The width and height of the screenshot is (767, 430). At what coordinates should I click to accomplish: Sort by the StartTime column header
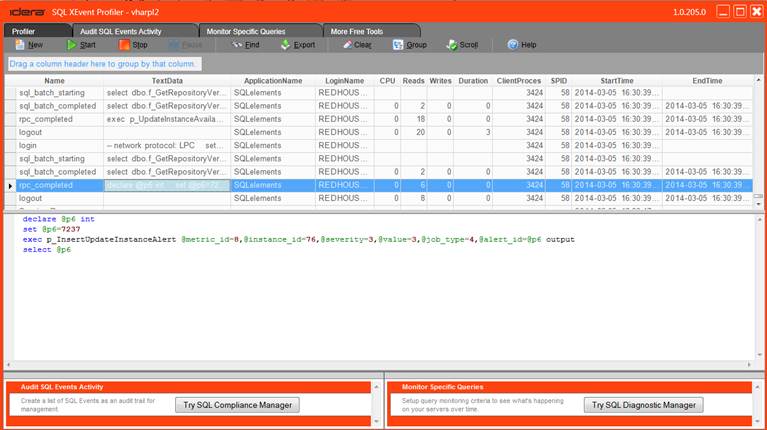tap(617, 81)
